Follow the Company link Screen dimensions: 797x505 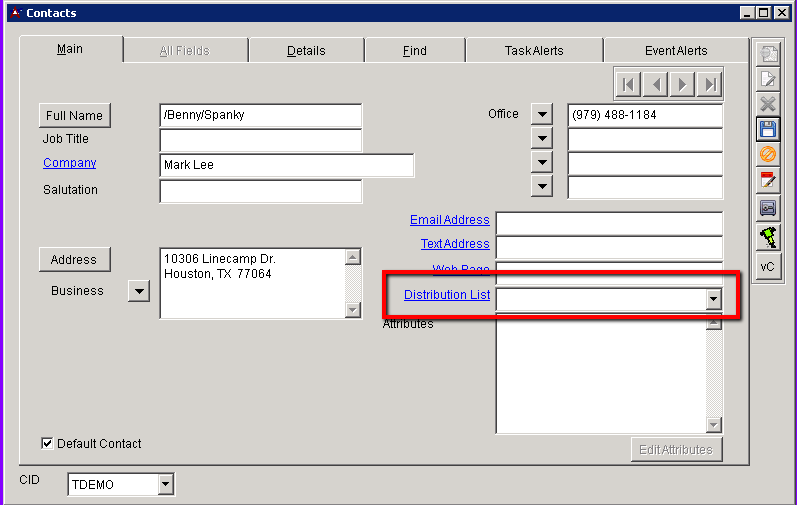pyautogui.click(x=70, y=163)
